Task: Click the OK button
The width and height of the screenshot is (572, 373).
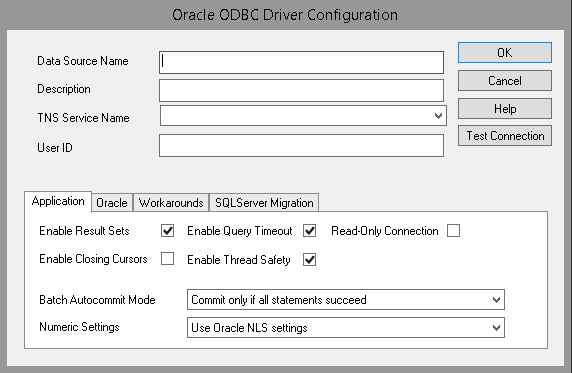Action: tap(505, 53)
